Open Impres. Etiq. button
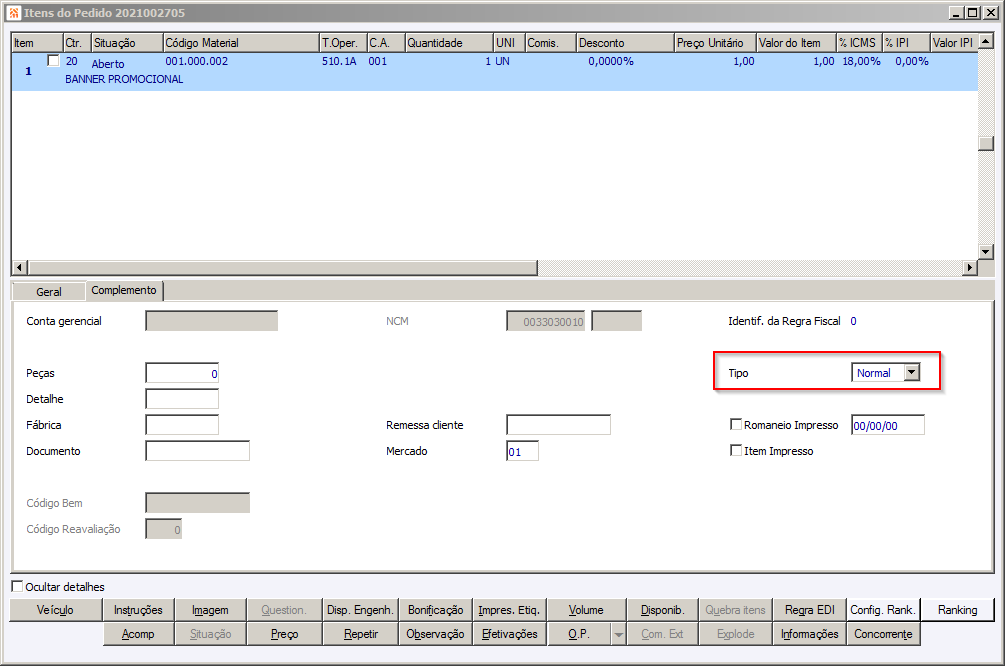Viewport: 1005px width, 666px height. click(x=510, y=610)
